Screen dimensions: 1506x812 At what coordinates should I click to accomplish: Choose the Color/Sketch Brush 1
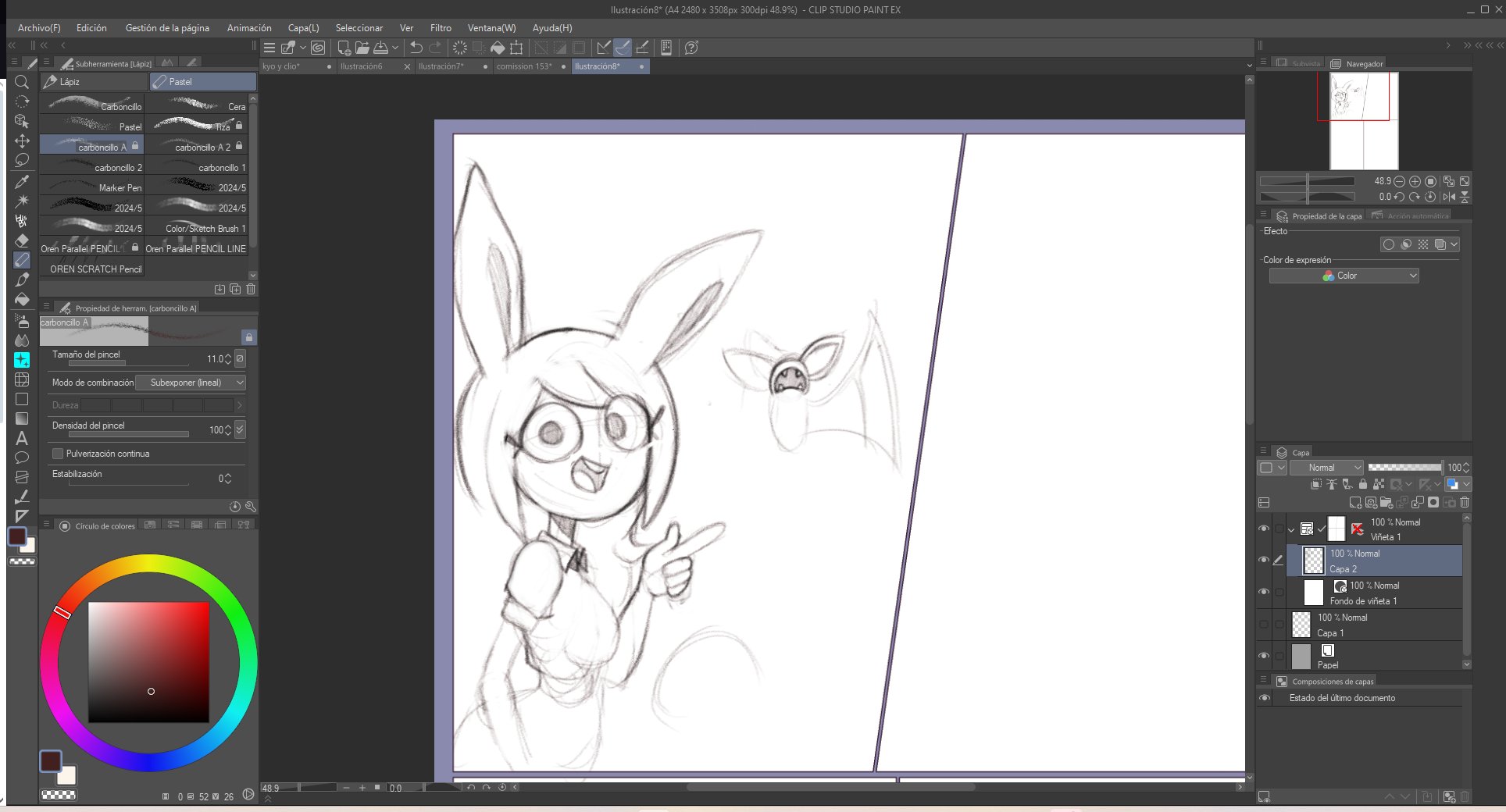click(197, 228)
